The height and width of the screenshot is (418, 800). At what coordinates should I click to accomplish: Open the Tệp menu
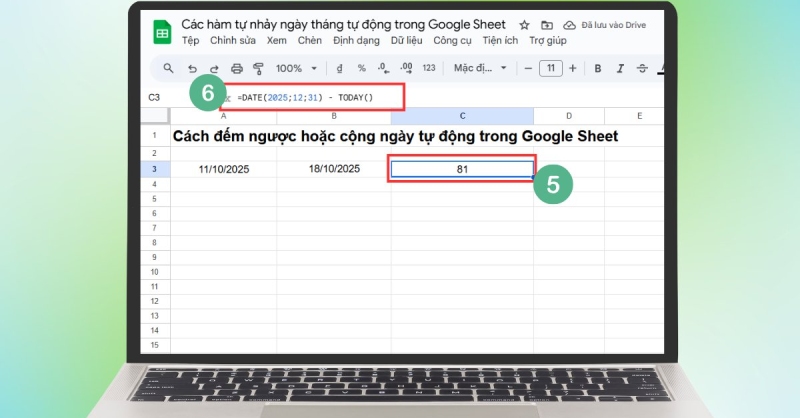[190, 41]
